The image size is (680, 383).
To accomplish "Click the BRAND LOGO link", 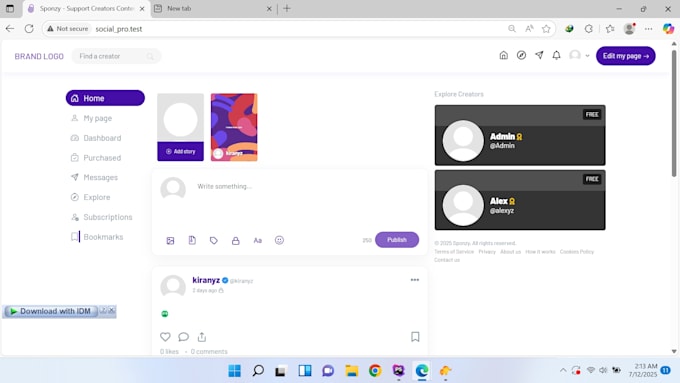I will [x=39, y=56].
